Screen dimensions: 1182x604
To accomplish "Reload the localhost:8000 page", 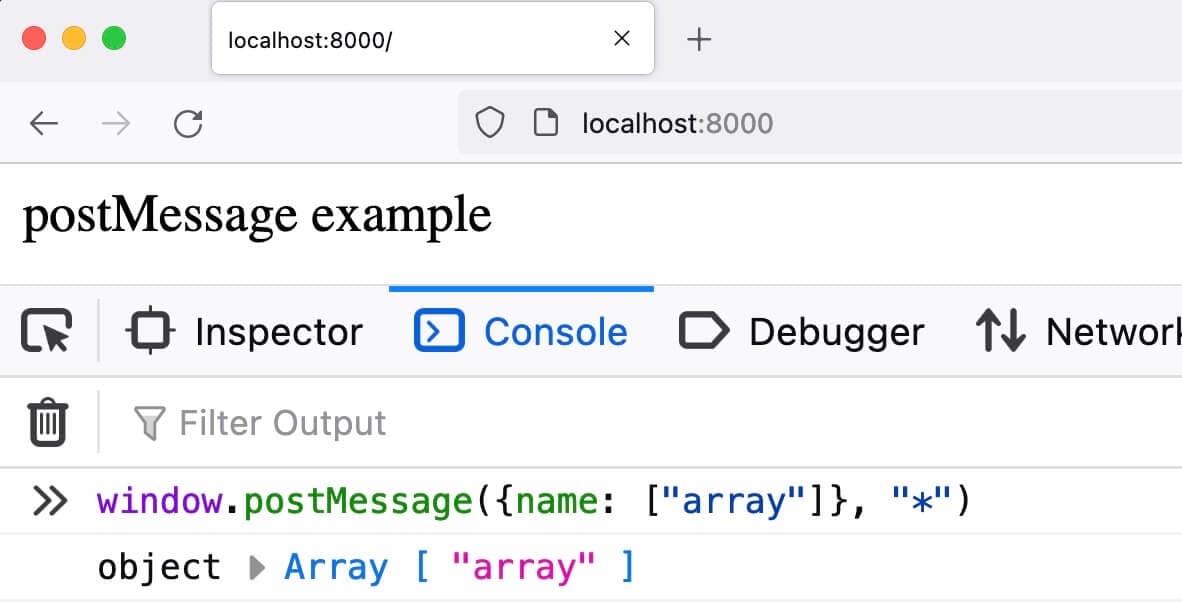I will [x=188, y=122].
